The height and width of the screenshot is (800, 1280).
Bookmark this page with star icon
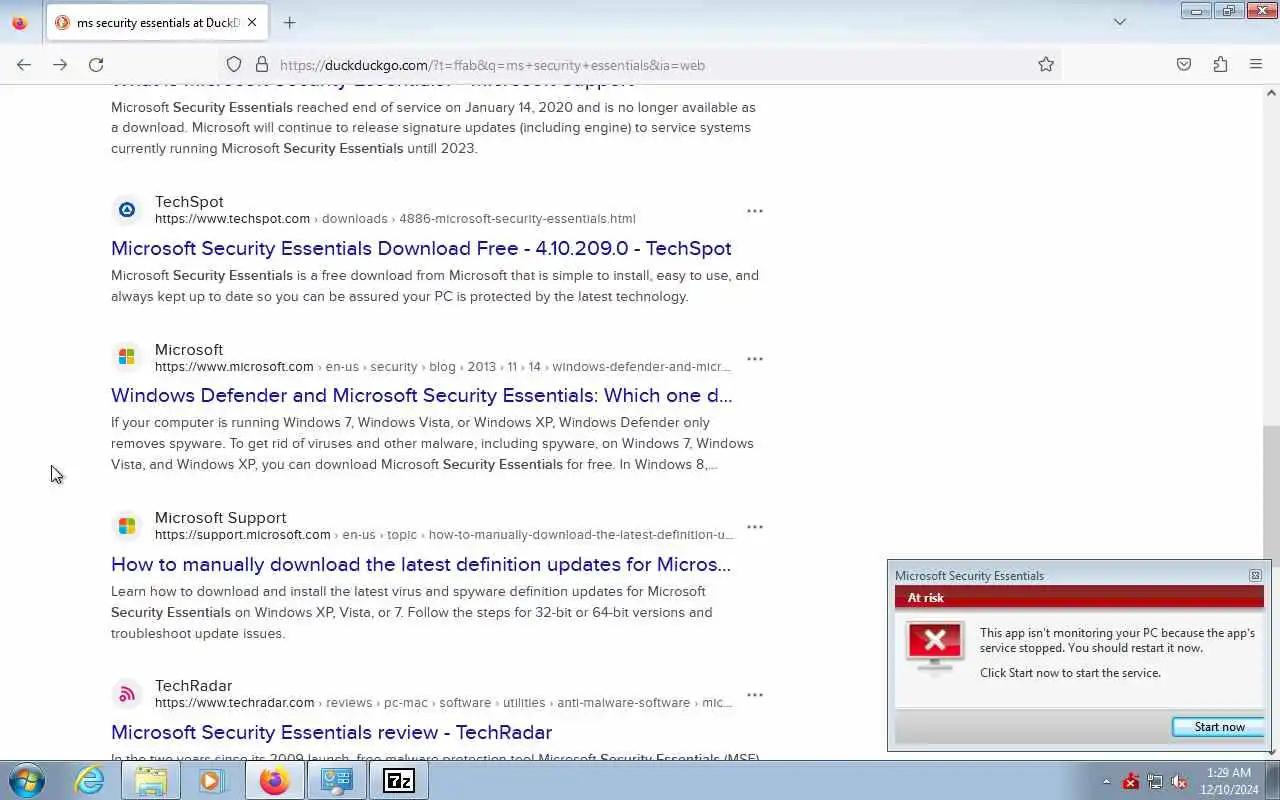point(1046,65)
